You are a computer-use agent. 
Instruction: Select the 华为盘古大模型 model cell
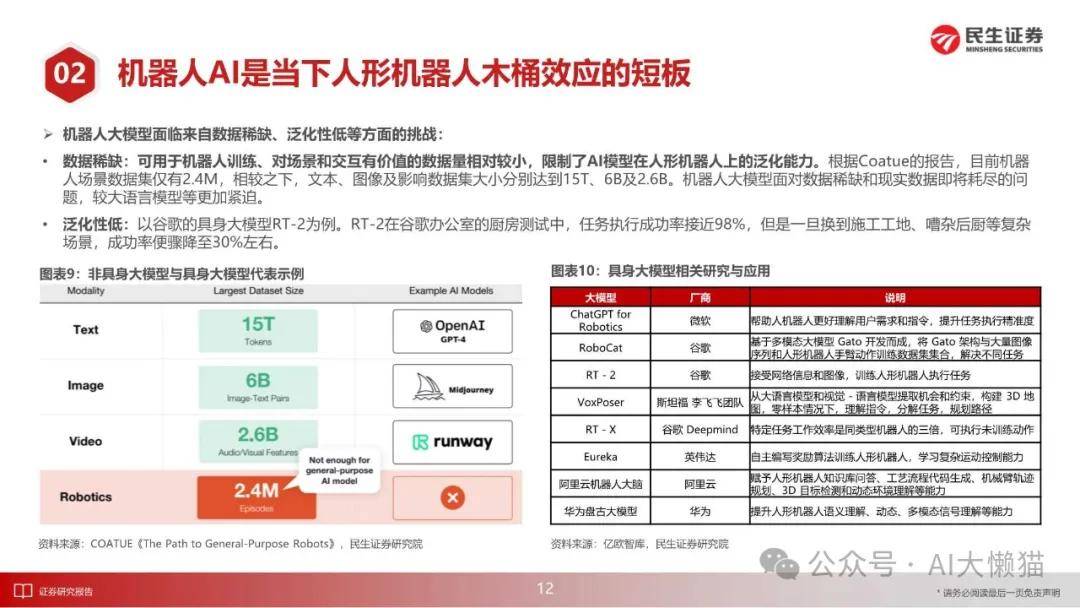pos(601,512)
